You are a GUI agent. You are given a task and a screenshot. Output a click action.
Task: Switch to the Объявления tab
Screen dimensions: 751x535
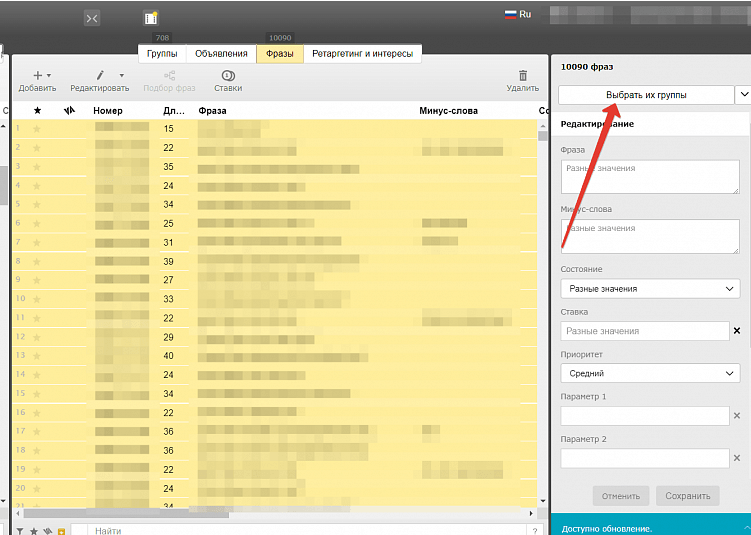(x=221, y=54)
